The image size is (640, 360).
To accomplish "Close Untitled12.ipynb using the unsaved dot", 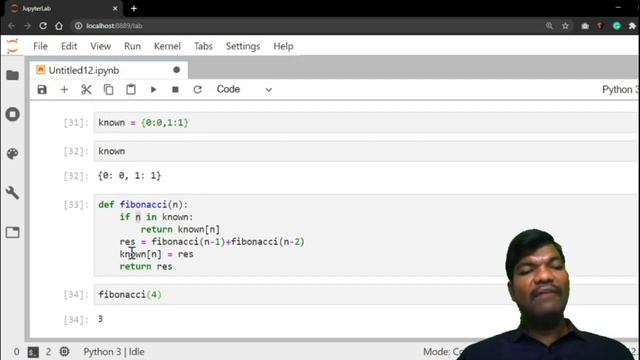I will click(176, 70).
